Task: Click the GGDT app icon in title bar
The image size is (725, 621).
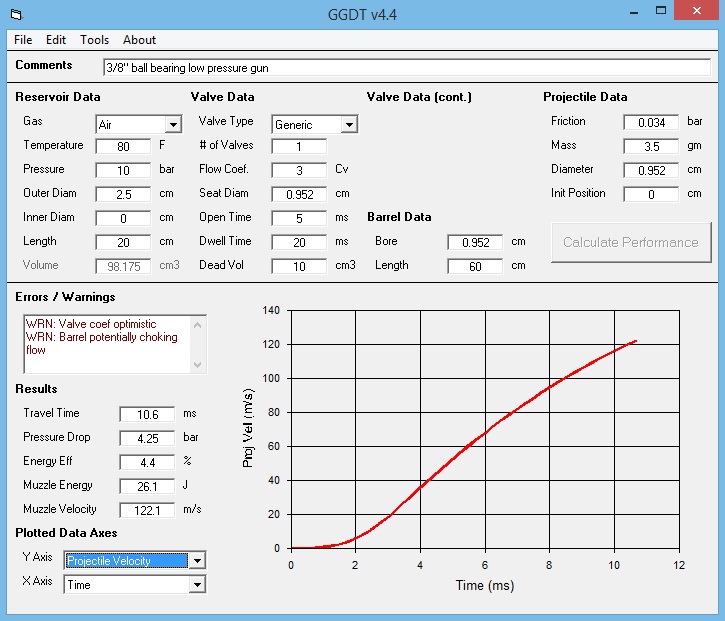Action: (14, 14)
